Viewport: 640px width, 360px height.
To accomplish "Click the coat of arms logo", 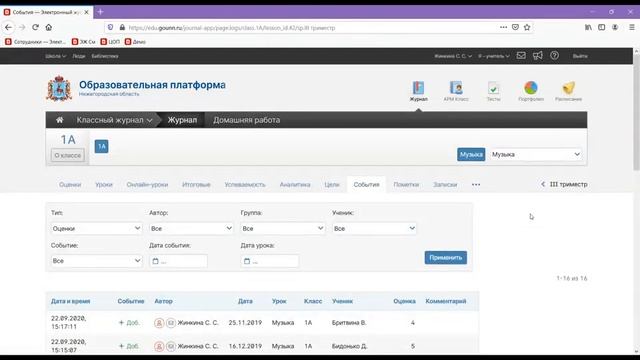I will [59, 89].
